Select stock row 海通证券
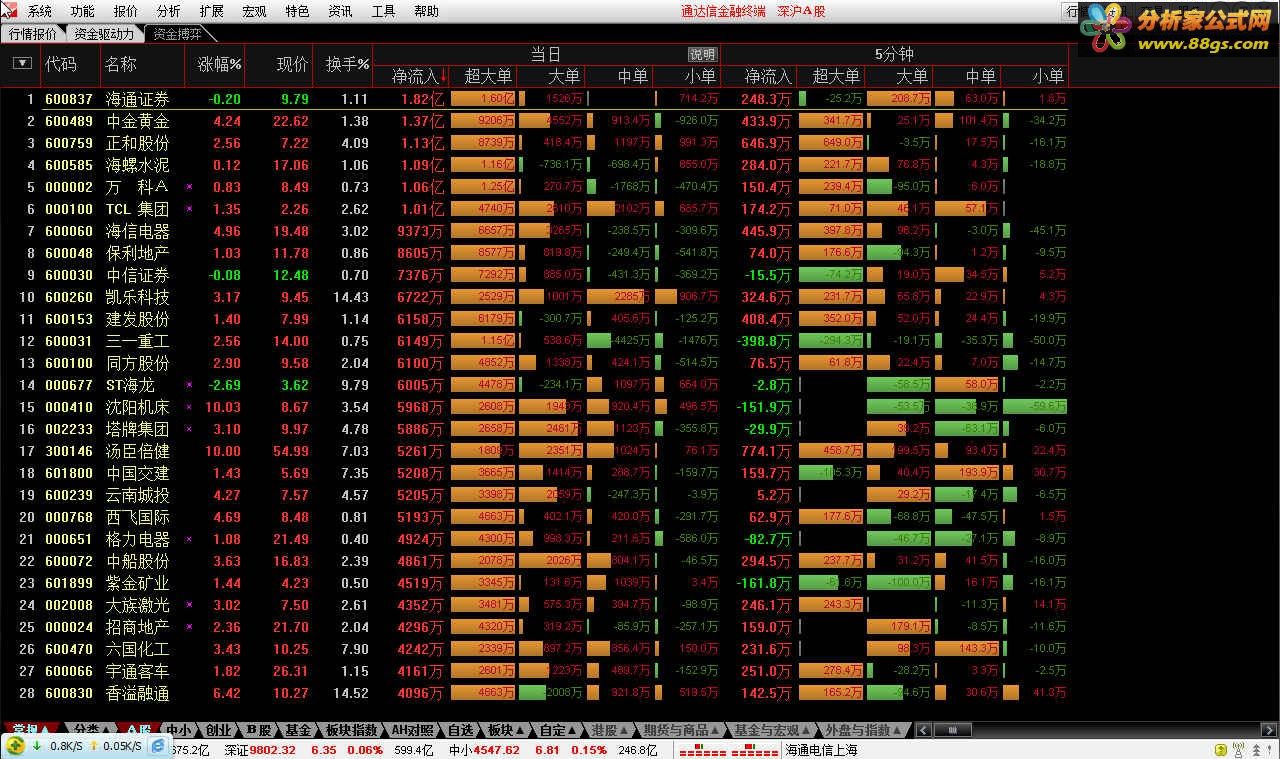The height and width of the screenshot is (759, 1280). point(533,99)
